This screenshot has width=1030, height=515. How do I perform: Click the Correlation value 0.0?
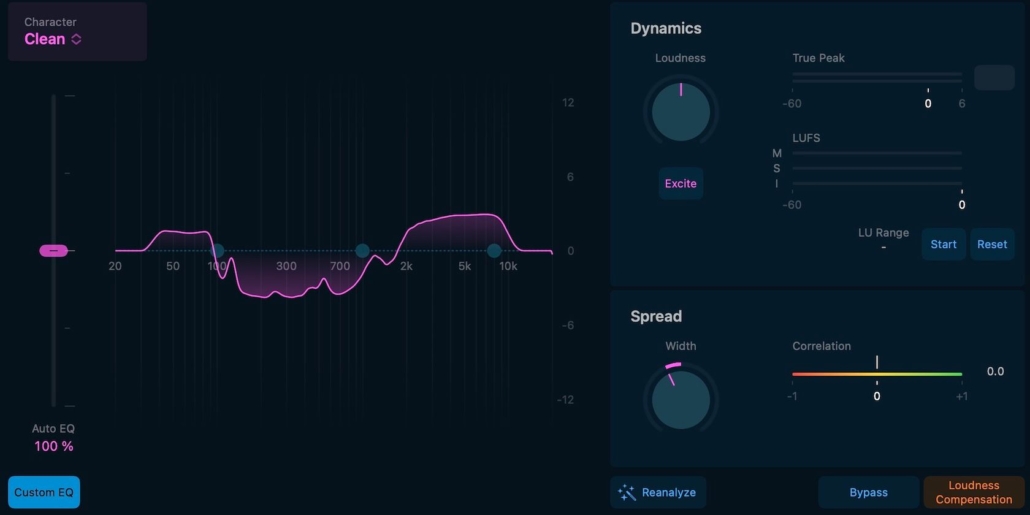(995, 372)
